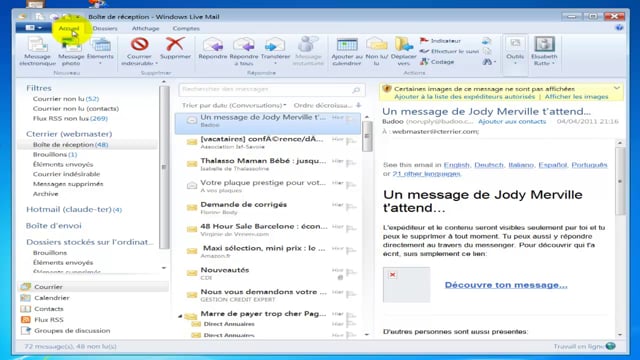Mark as Courrier indésirable
This screenshot has height=360, width=640.
(x=139, y=51)
